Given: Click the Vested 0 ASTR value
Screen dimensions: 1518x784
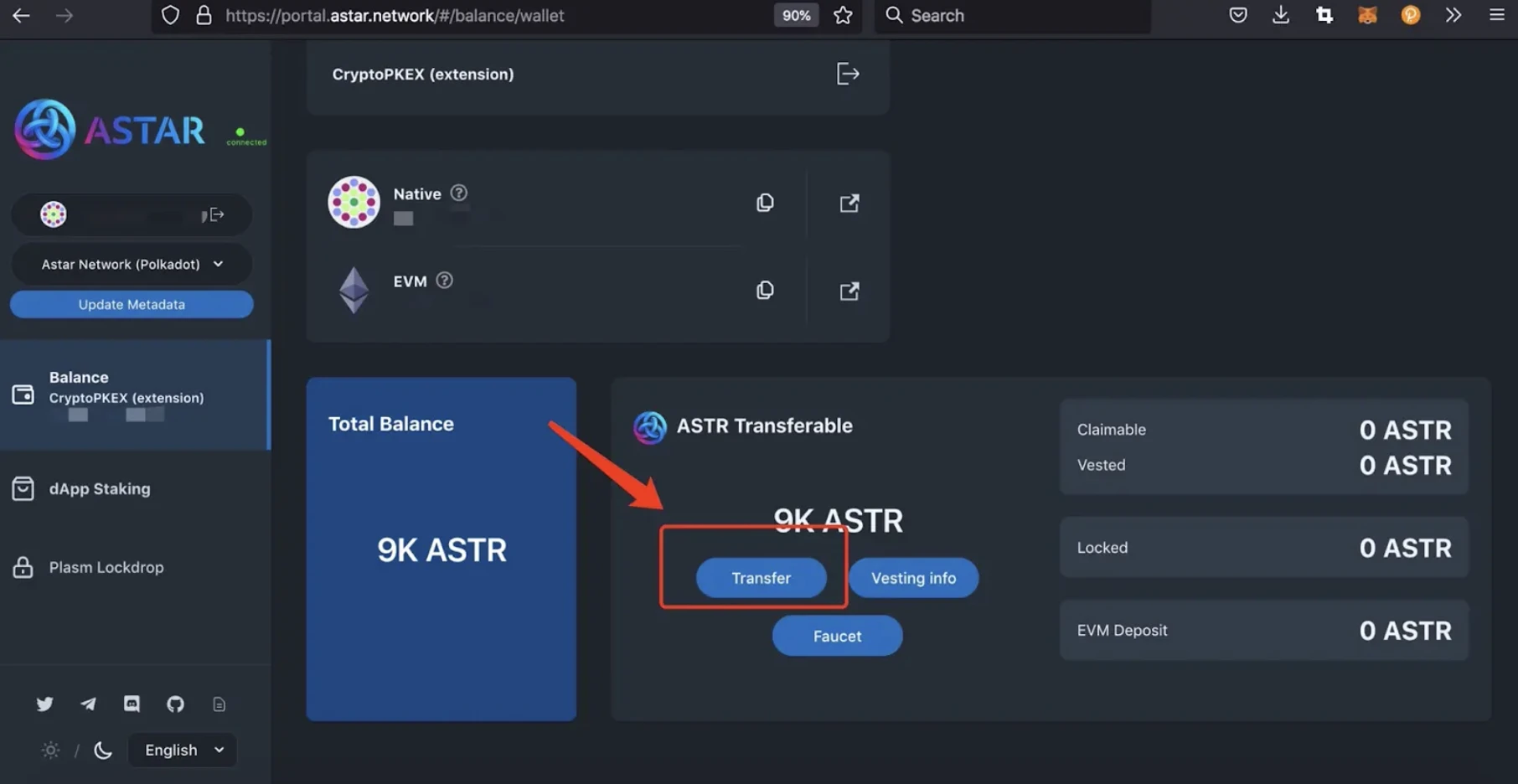Looking at the screenshot, I should (1405, 465).
